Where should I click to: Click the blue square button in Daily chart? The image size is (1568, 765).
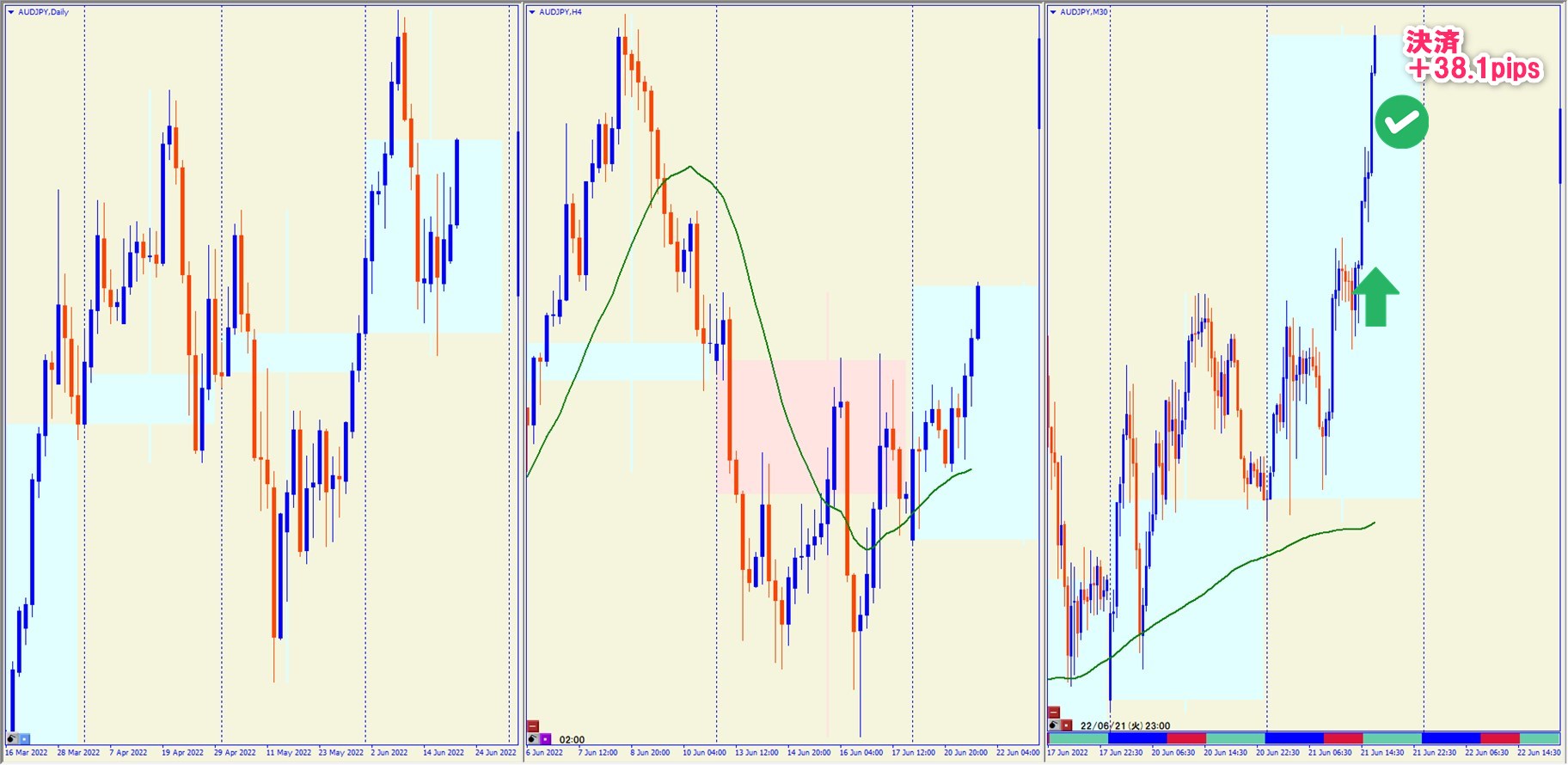(24, 738)
